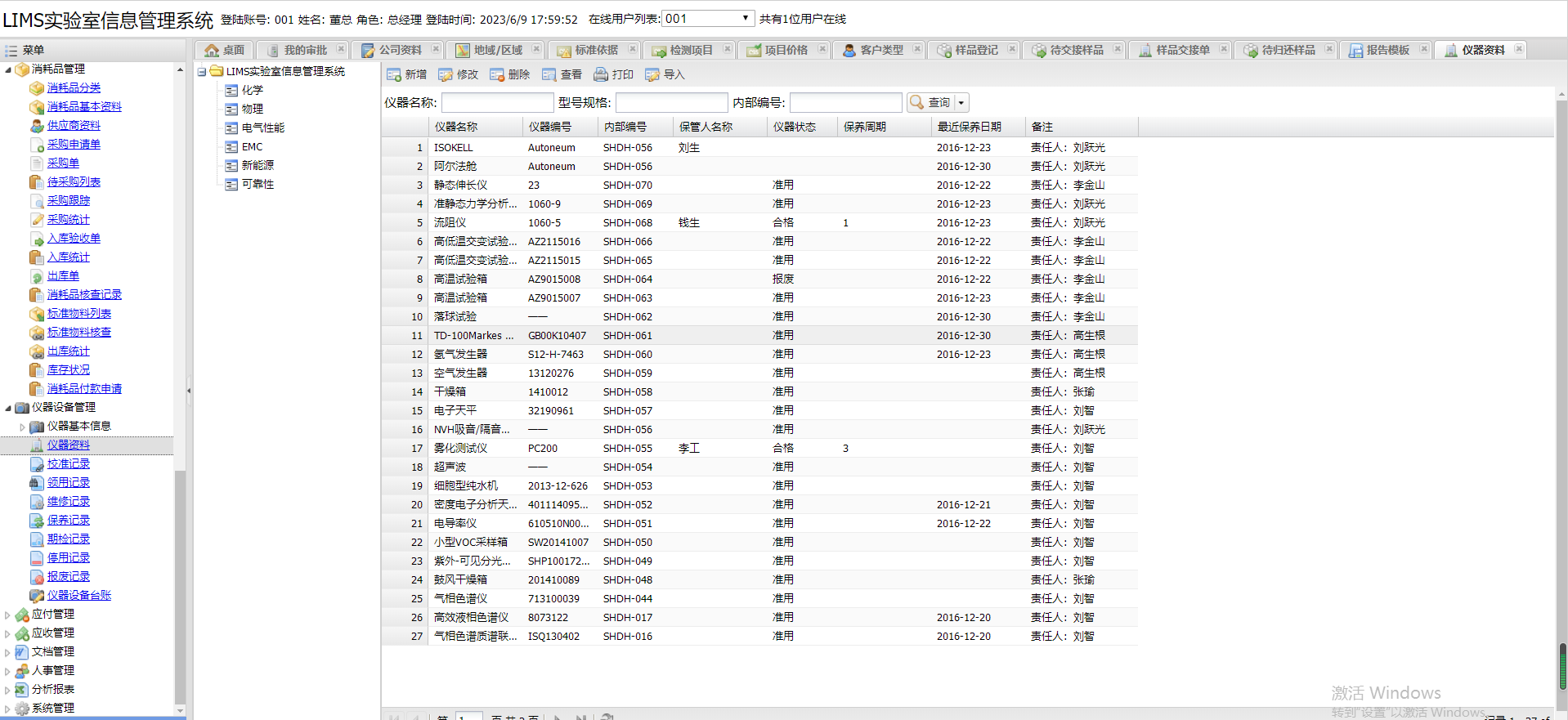Click the 报废记录 icon entry

[37, 577]
